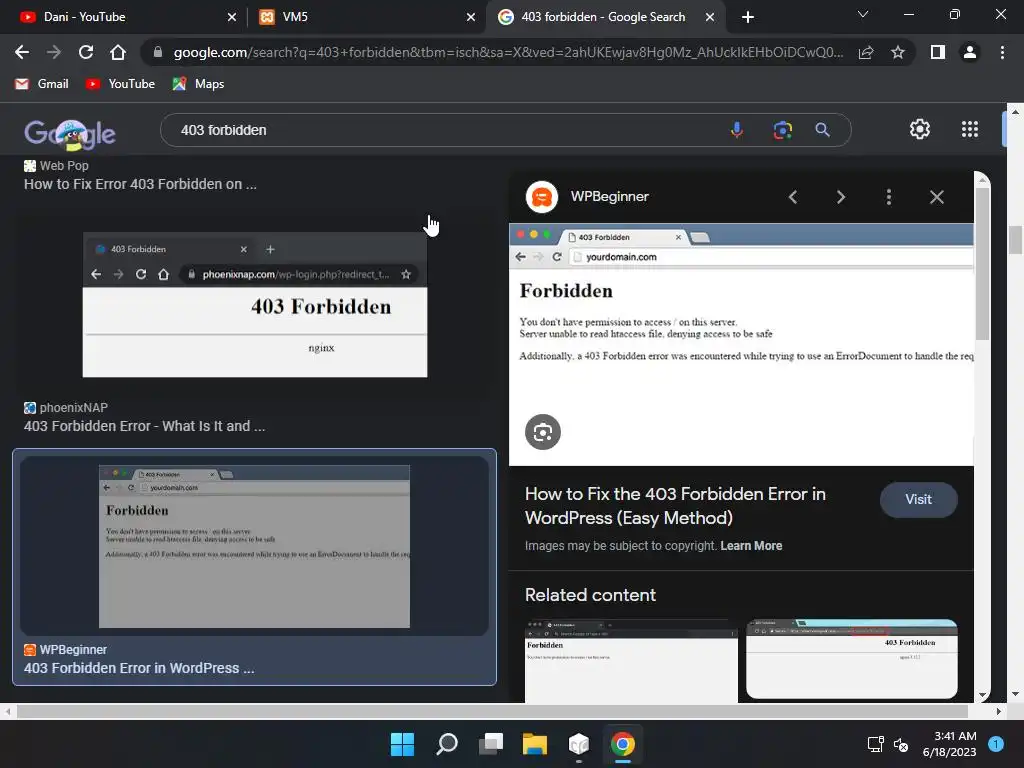1024x768 pixels.
Task: Open Chrome from the taskbar
Action: 622,744
